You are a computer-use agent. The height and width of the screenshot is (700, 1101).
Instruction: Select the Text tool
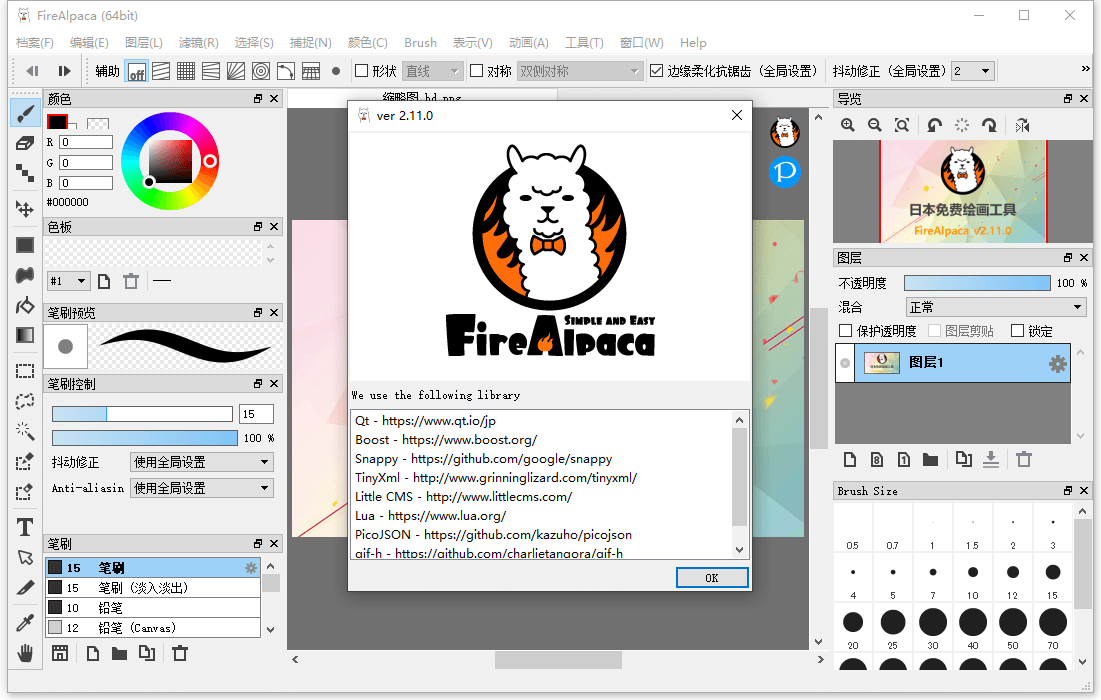[x=25, y=527]
